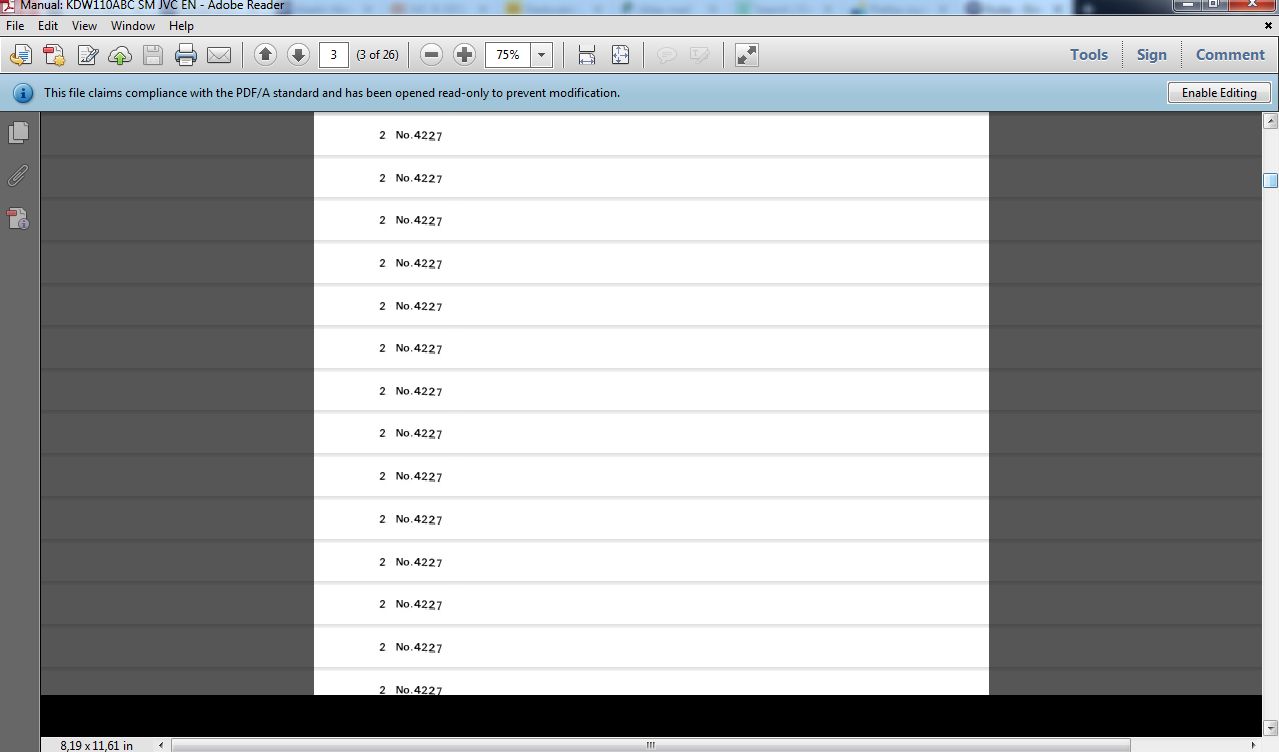Send file by email envelope icon
1279x752 pixels.
(x=219, y=55)
